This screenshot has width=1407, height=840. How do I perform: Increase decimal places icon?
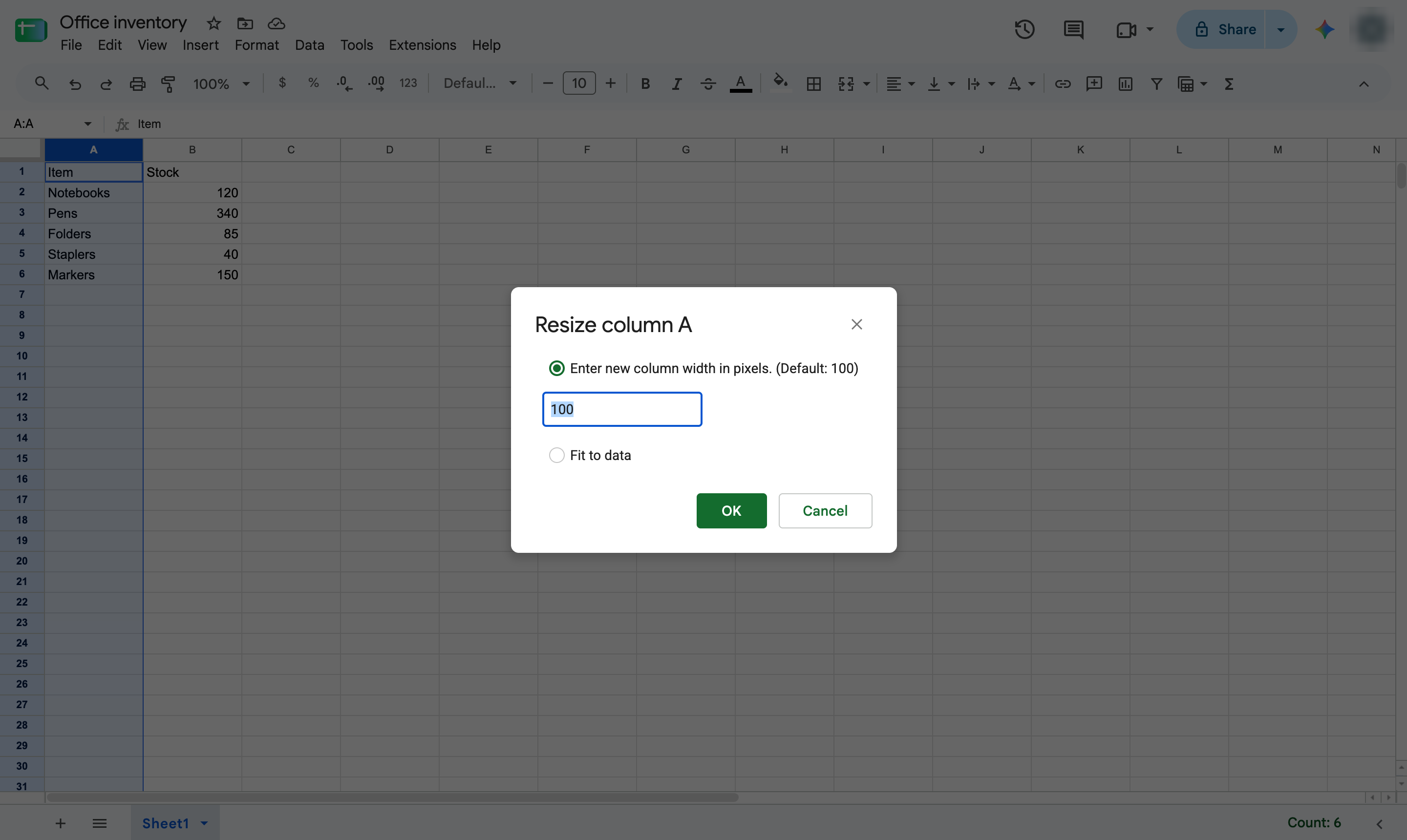click(x=377, y=84)
